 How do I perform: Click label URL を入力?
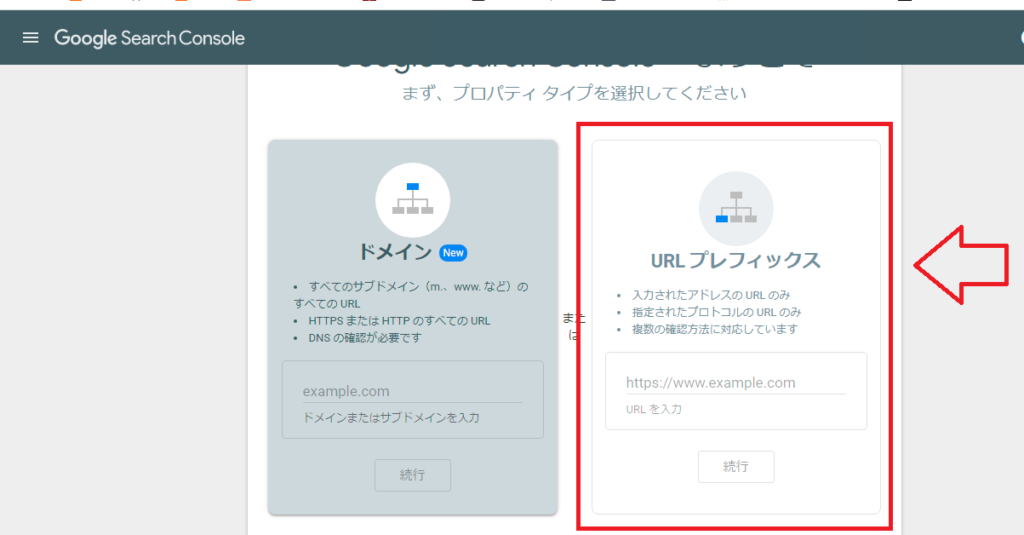tap(654, 409)
